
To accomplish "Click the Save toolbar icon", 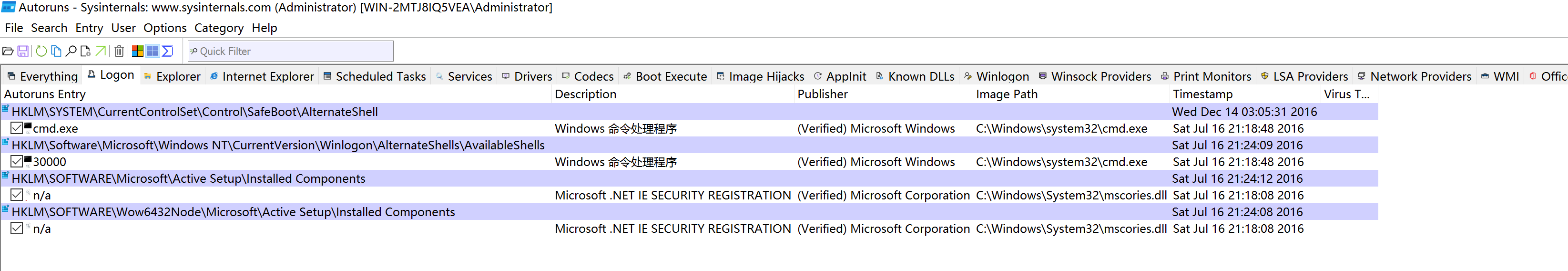I will pyautogui.click(x=23, y=51).
